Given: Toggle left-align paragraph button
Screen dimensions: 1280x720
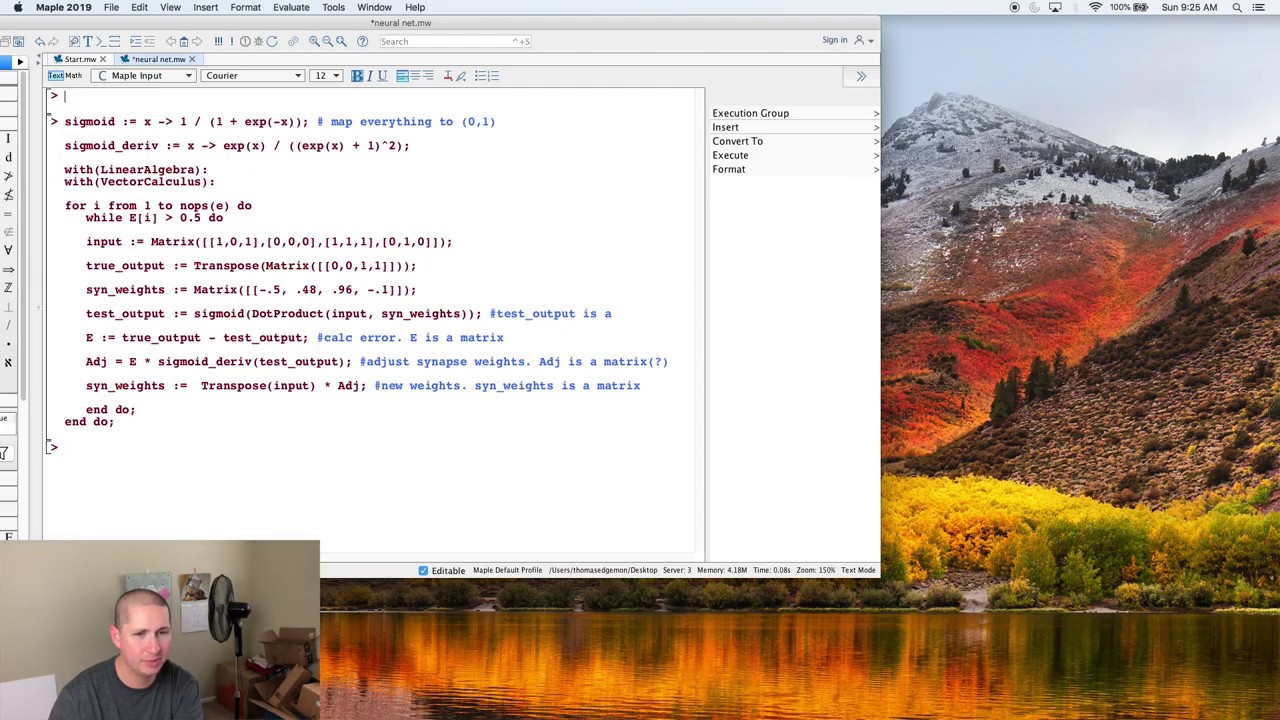Looking at the screenshot, I should coord(402,76).
